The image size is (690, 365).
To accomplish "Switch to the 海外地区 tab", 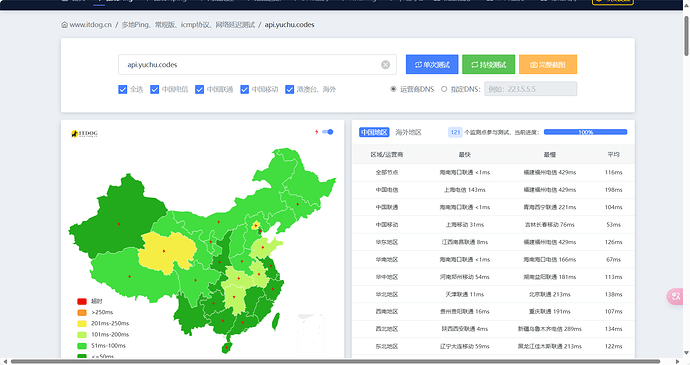I will click(408, 132).
